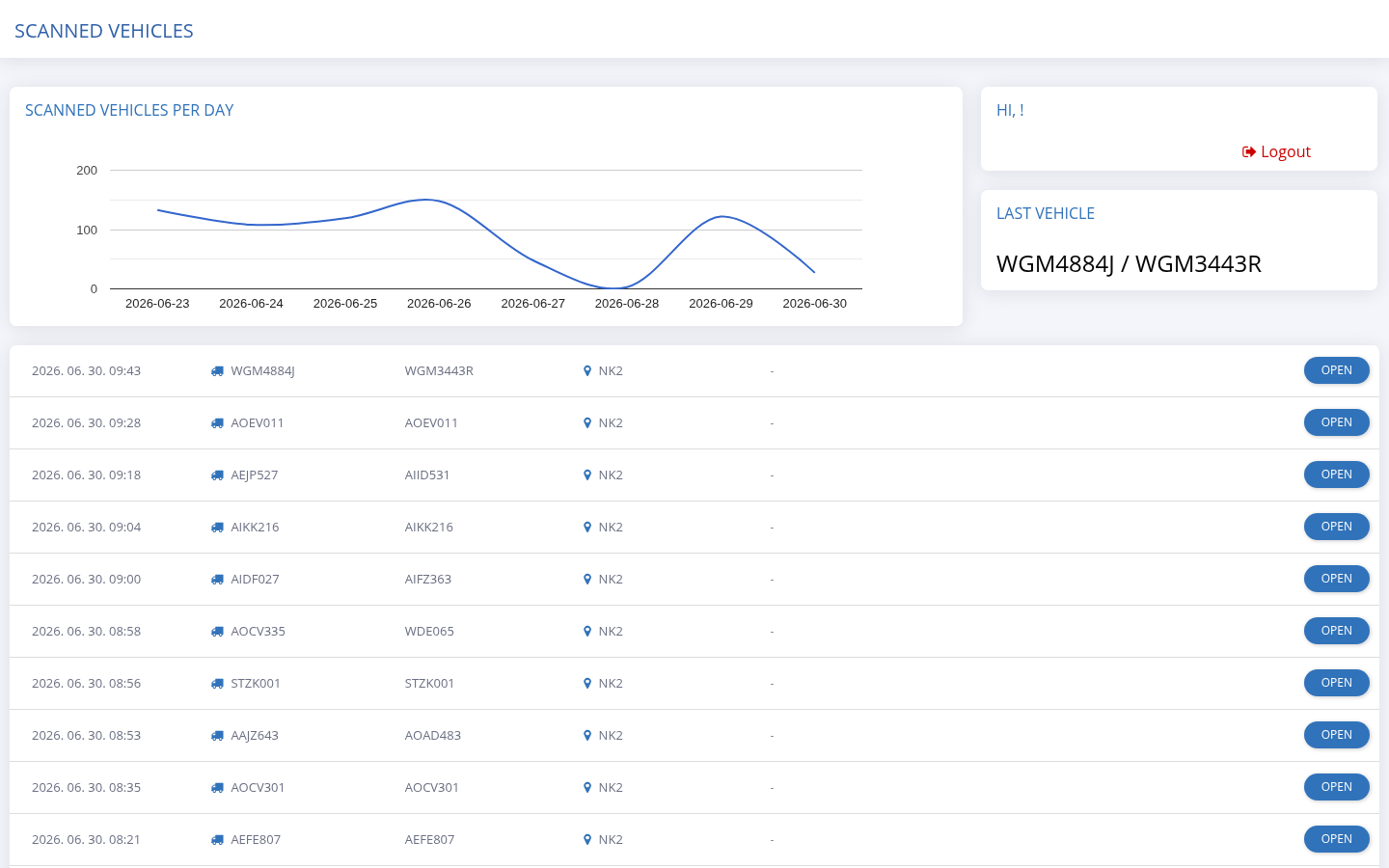Click the chart line at 2026-06-29 peak
1389x868 pixels.
(722, 217)
